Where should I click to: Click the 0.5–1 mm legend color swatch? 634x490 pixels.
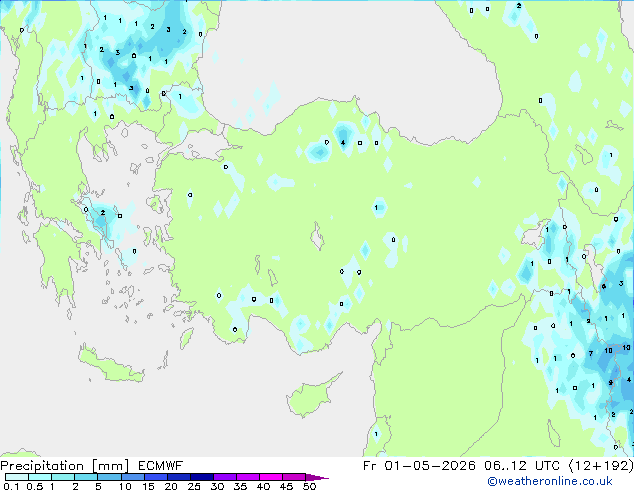[40, 477]
